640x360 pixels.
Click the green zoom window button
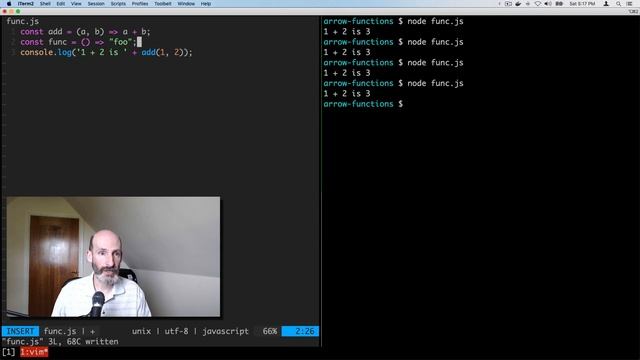[18, 11]
